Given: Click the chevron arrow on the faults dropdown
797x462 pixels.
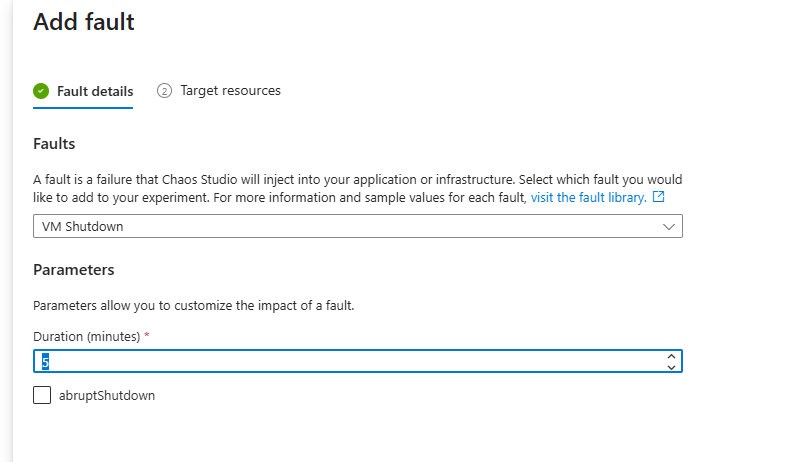Looking at the screenshot, I should coord(669,227).
